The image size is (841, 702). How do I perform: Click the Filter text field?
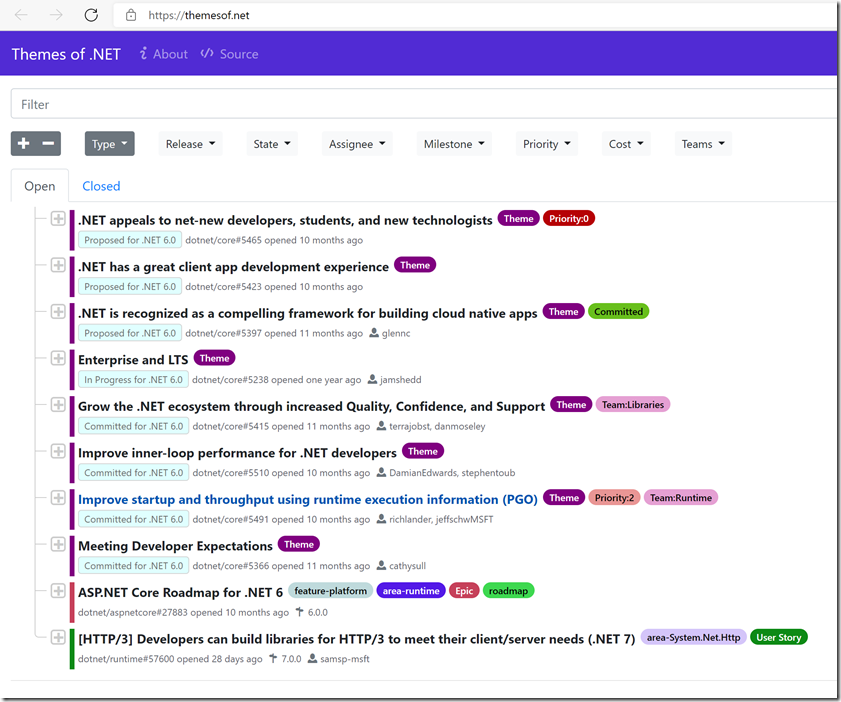(424, 104)
